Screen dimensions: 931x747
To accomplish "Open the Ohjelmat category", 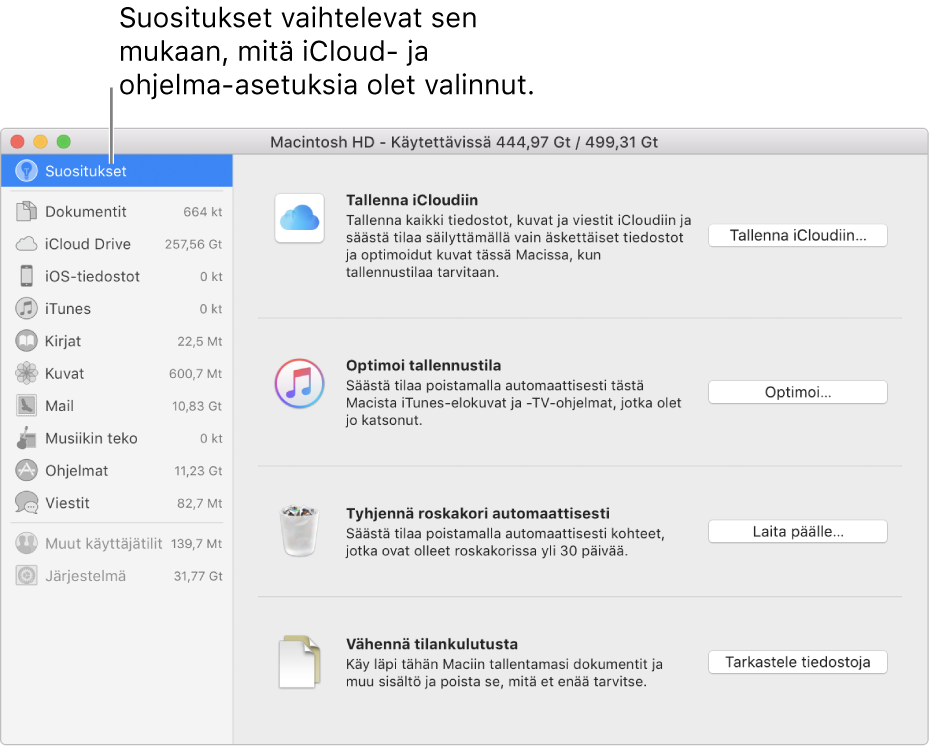I will click(x=117, y=470).
